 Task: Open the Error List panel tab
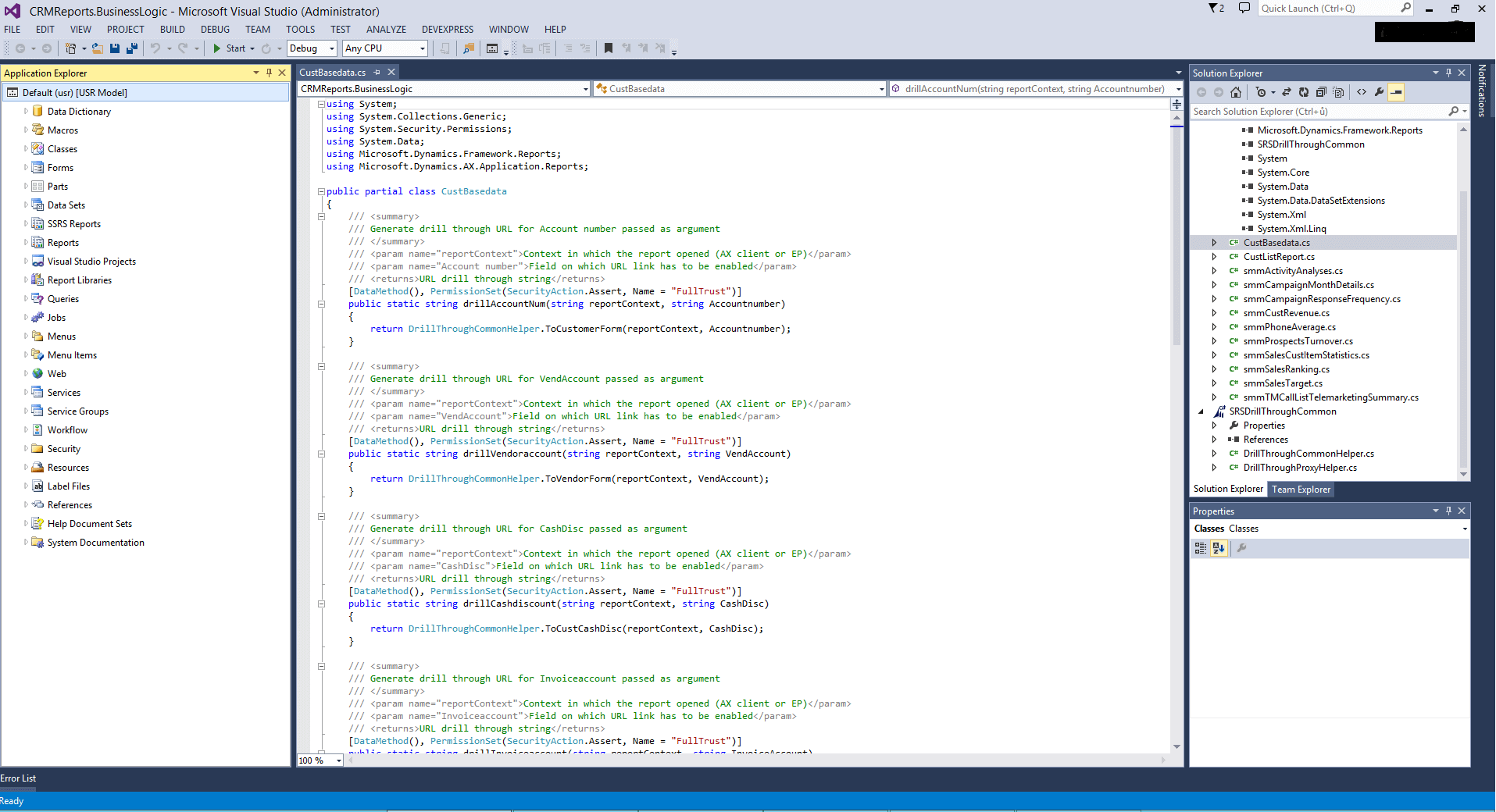(x=18, y=778)
